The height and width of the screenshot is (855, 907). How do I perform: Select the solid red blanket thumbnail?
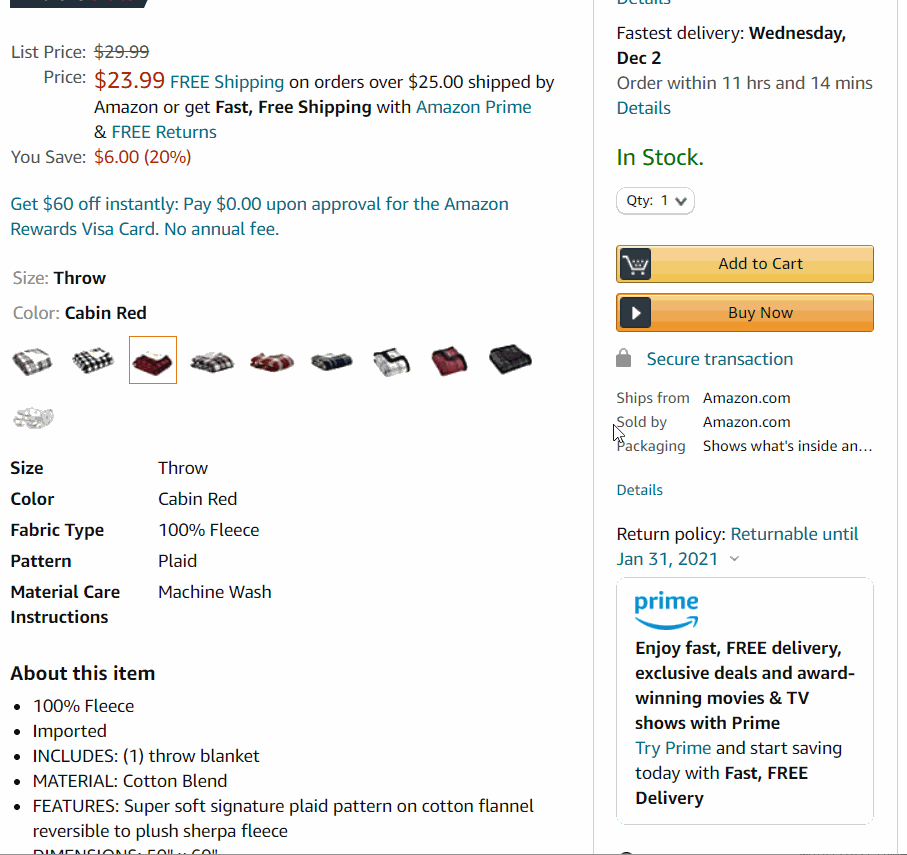pyautogui.click(x=450, y=359)
